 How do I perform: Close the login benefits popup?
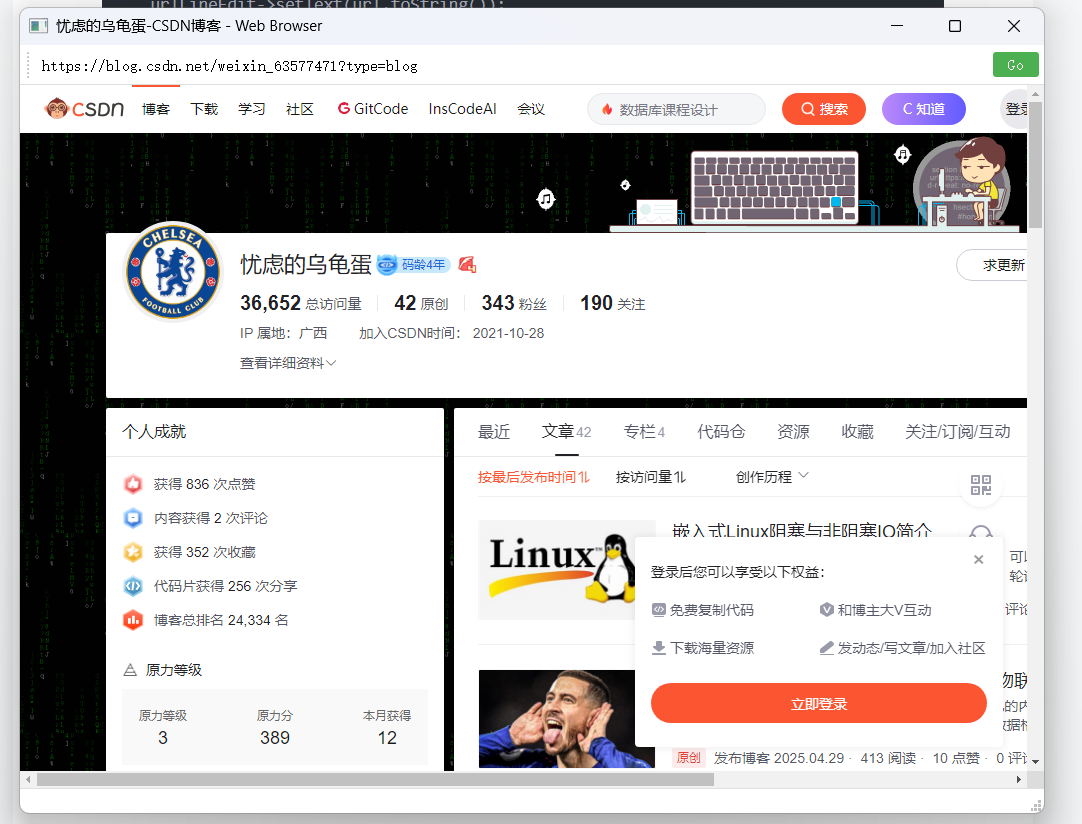[978, 559]
